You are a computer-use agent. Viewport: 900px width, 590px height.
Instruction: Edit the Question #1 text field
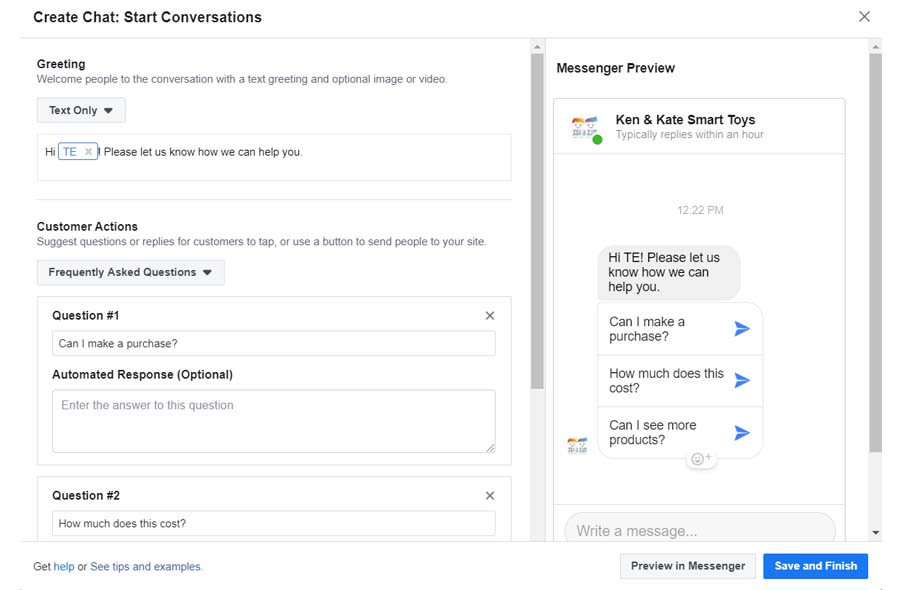pos(274,343)
